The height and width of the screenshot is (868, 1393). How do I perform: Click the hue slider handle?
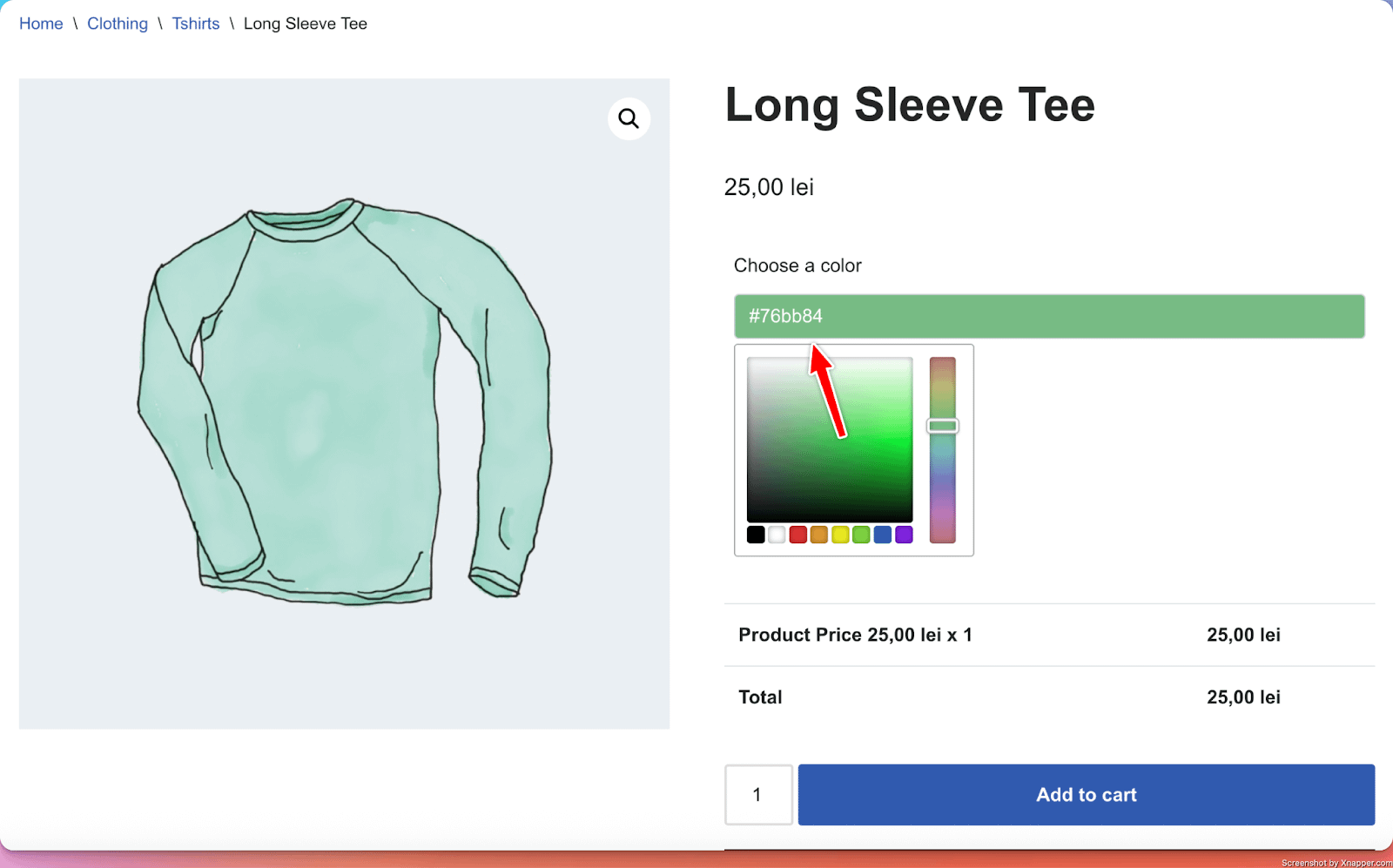942,426
